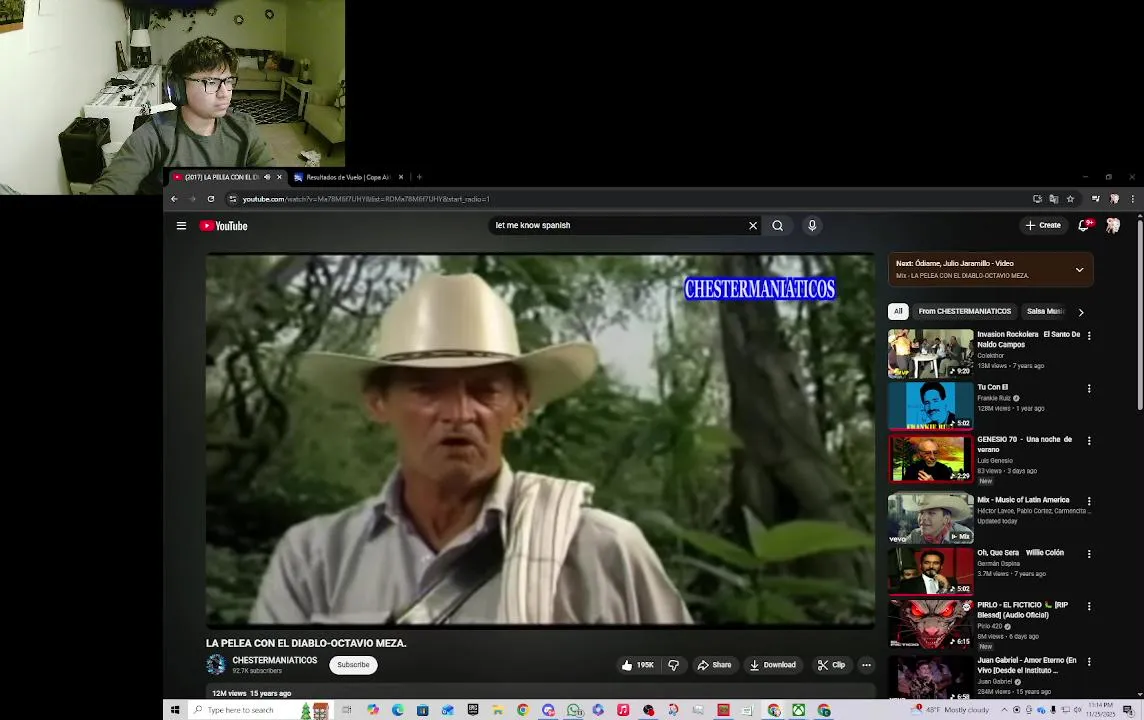Open a new browser tab
The width and height of the screenshot is (1144, 720).
(x=419, y=177)
